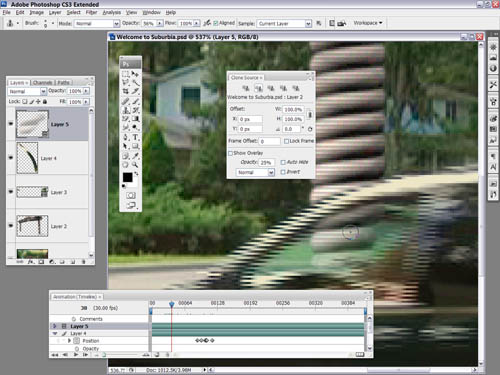This screenshot has width=500, height=375.
Task: Open the Filter menu
Action: (91, 12)
